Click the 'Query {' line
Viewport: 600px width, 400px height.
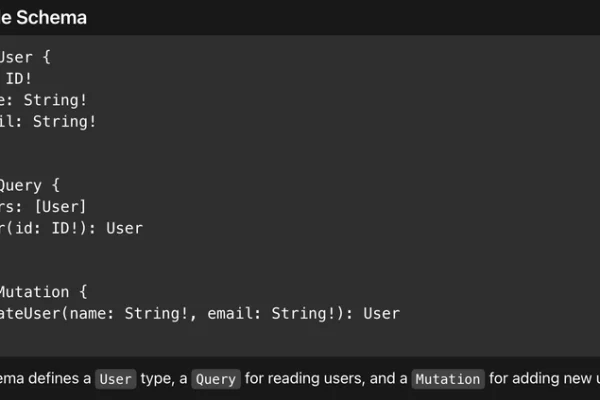(29, 186)
